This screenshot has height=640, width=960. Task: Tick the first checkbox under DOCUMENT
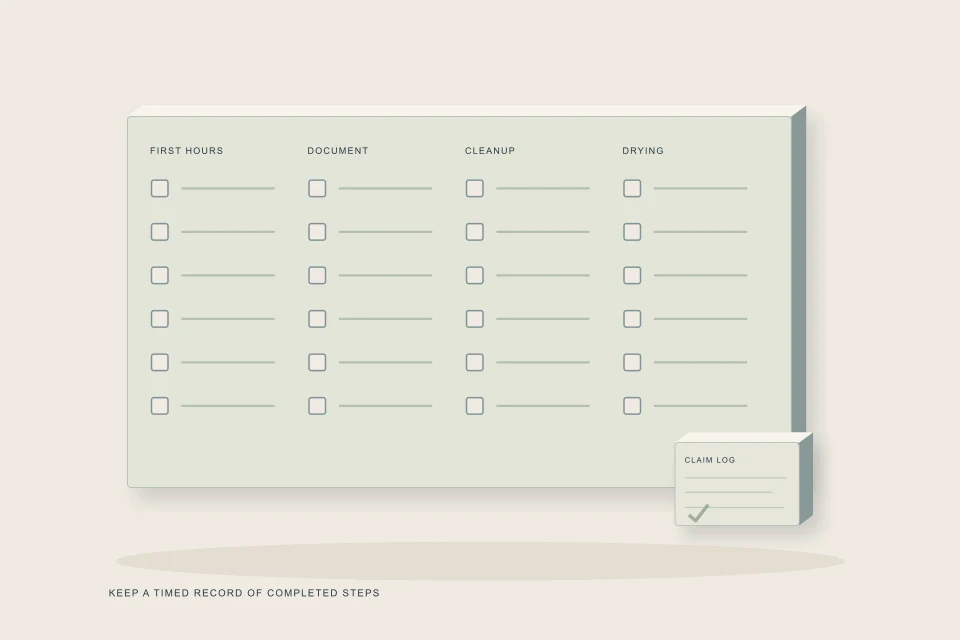pos(317,188)
